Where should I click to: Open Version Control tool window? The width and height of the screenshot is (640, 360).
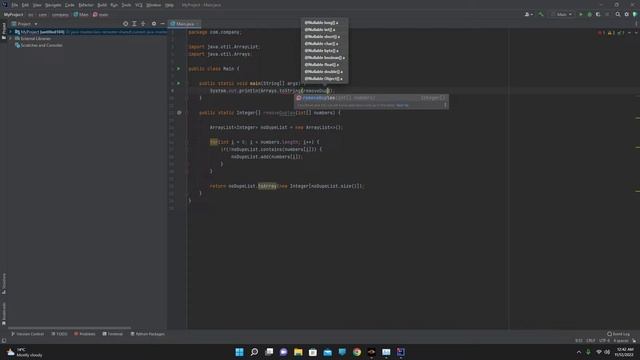27,334
